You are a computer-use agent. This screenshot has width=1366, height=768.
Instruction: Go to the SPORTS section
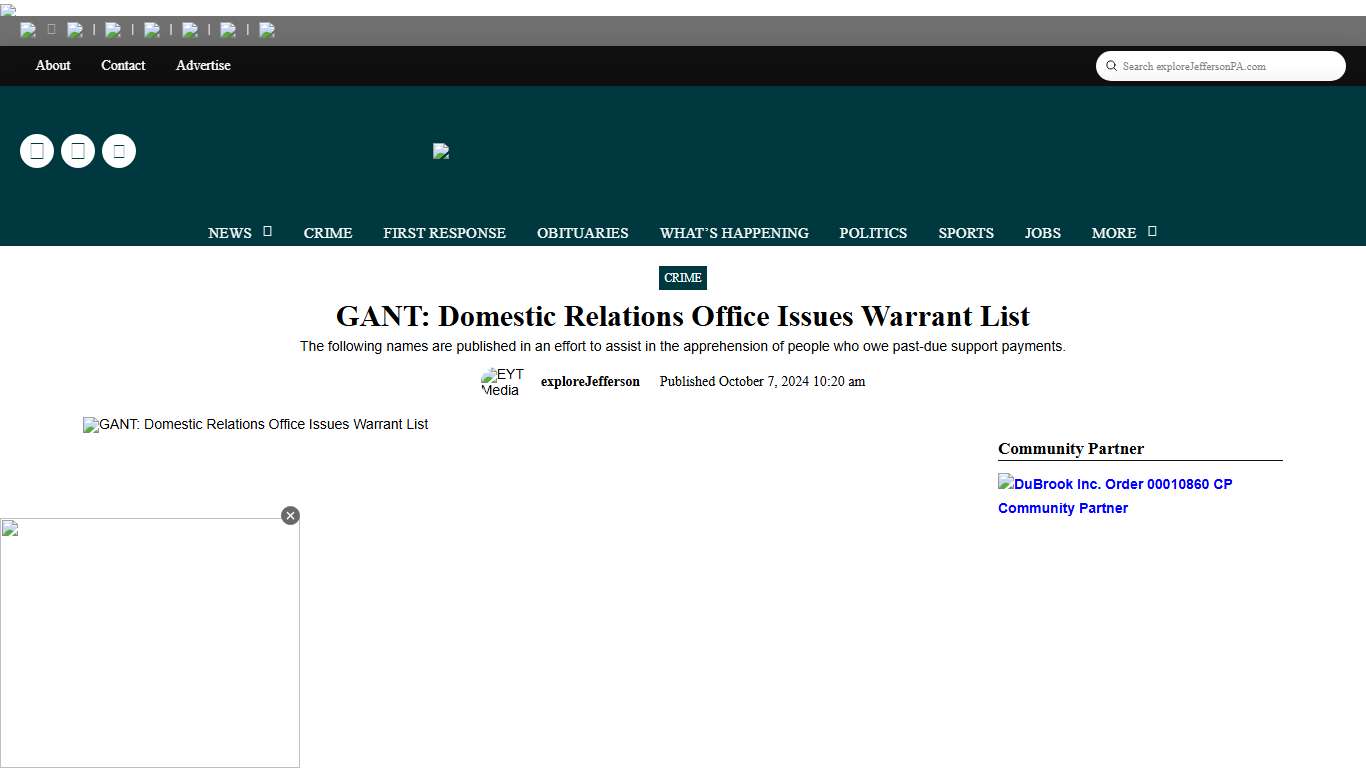965,233
